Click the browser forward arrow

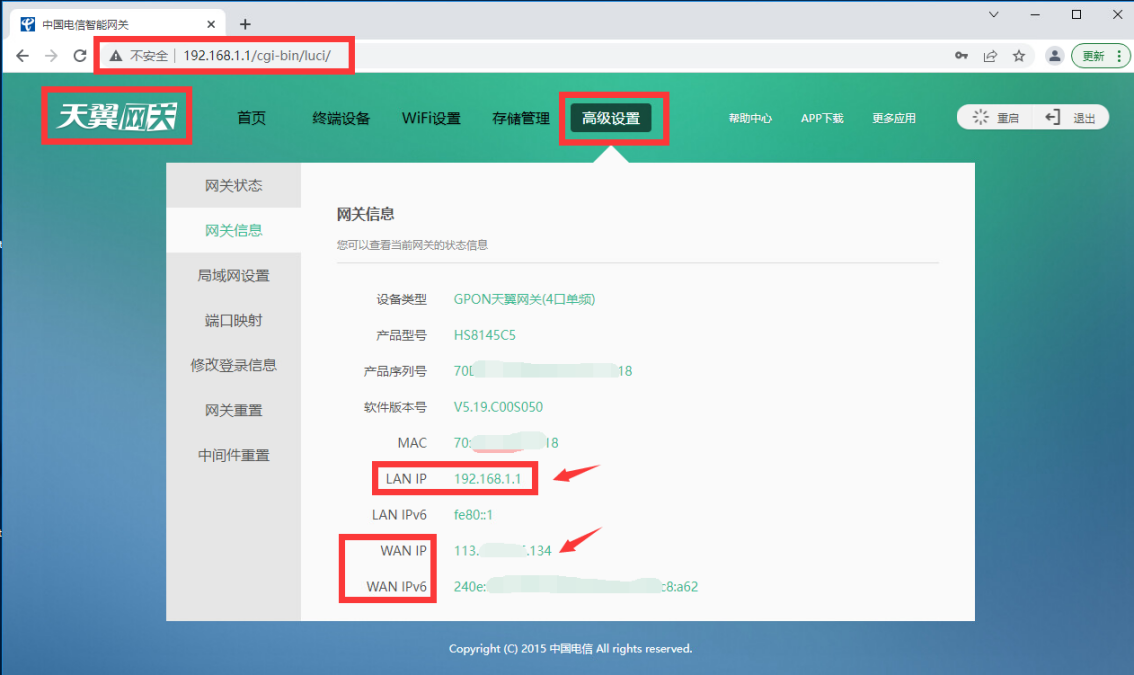[x=51, y=56]
